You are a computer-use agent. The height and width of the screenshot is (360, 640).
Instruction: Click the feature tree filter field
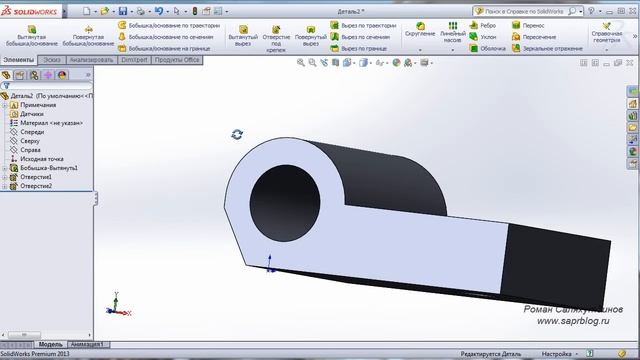[x=47, y=86]
